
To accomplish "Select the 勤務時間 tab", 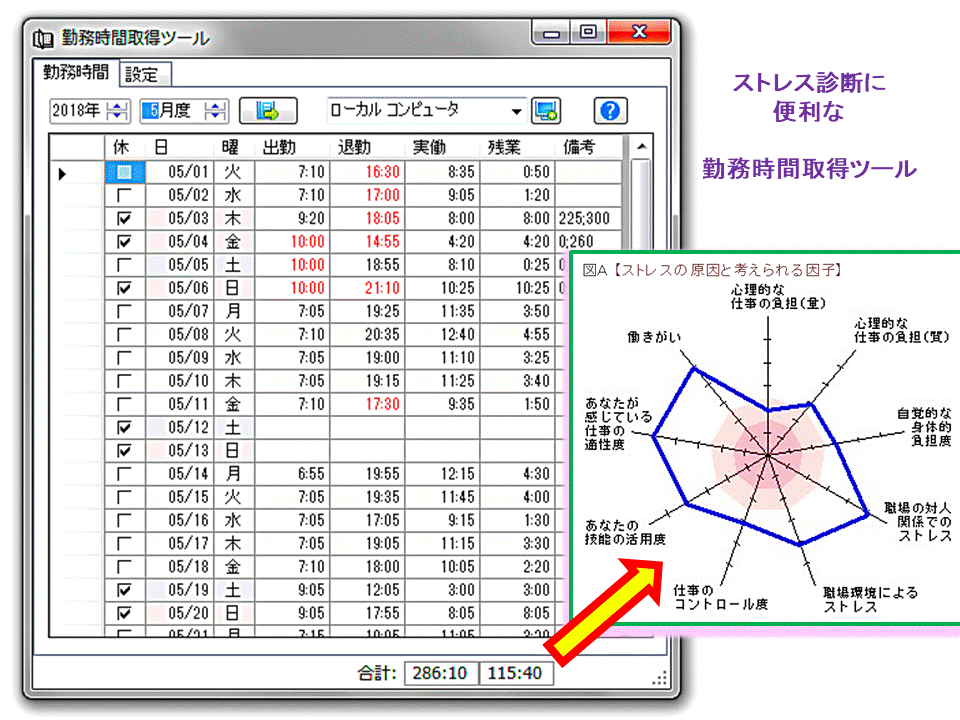I will [78, 74].
